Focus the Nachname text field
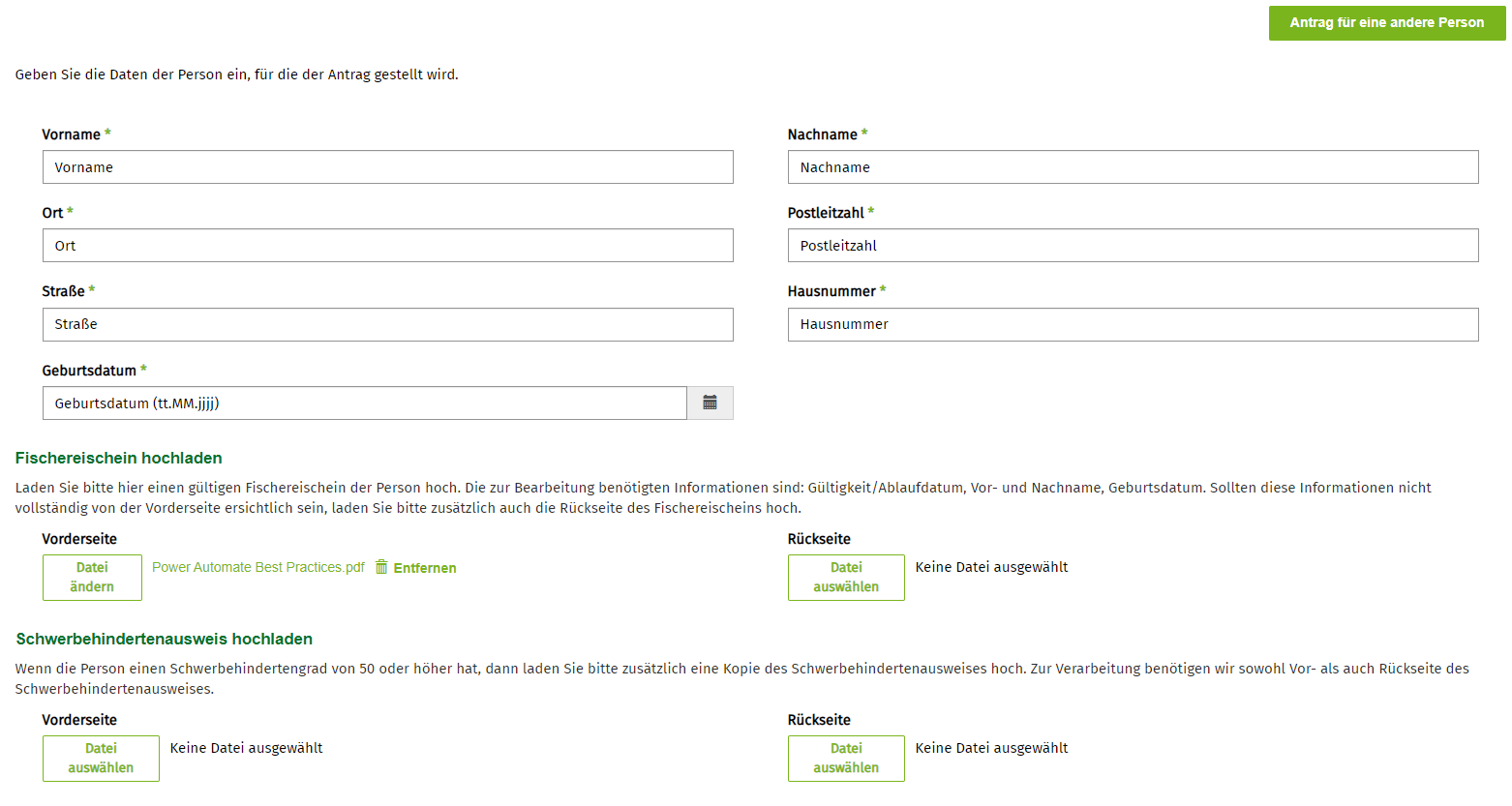Screen dimensions: 1512x806 coord(1133,167)
